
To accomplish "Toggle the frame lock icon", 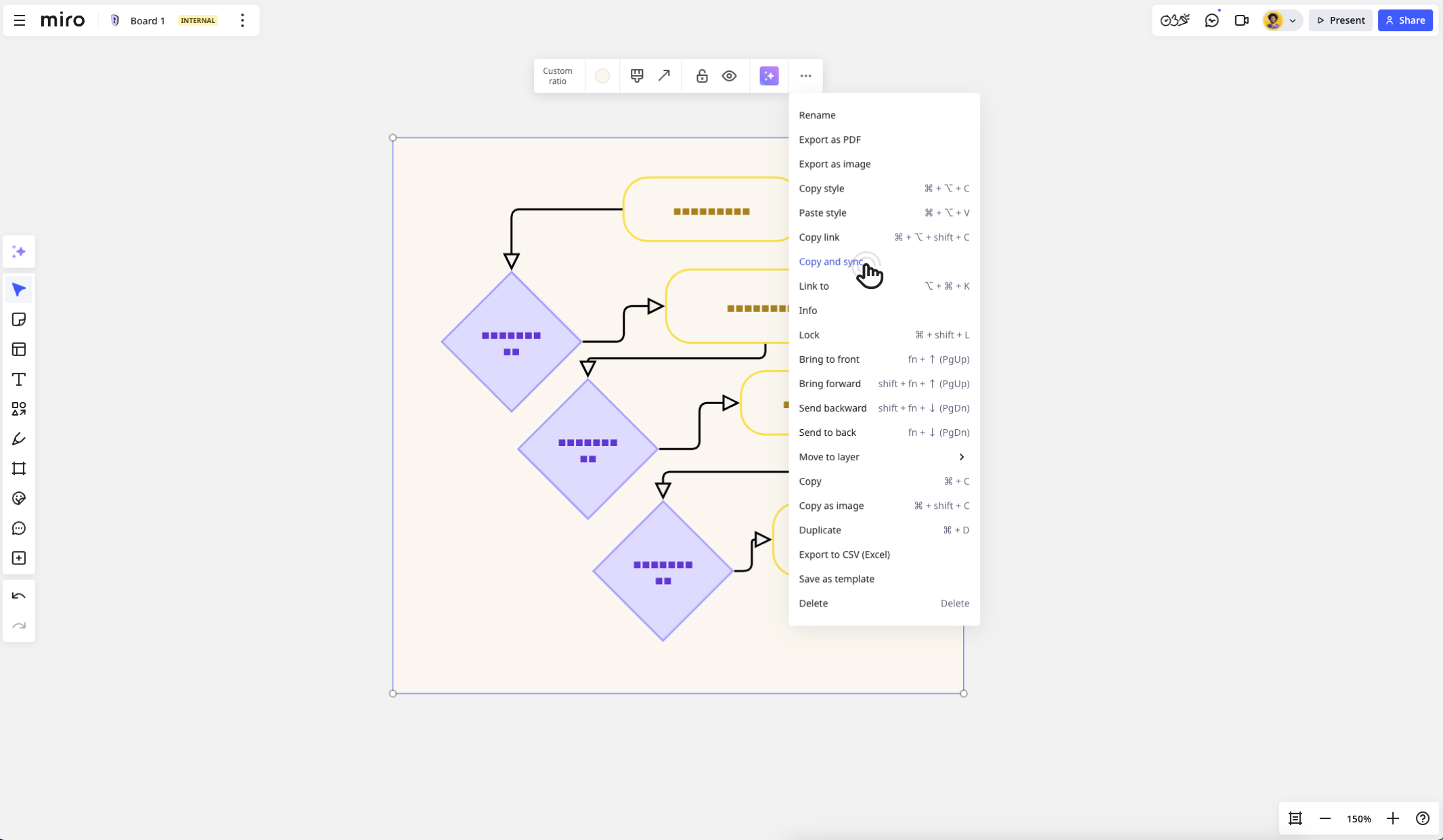I will pos(702,76).
